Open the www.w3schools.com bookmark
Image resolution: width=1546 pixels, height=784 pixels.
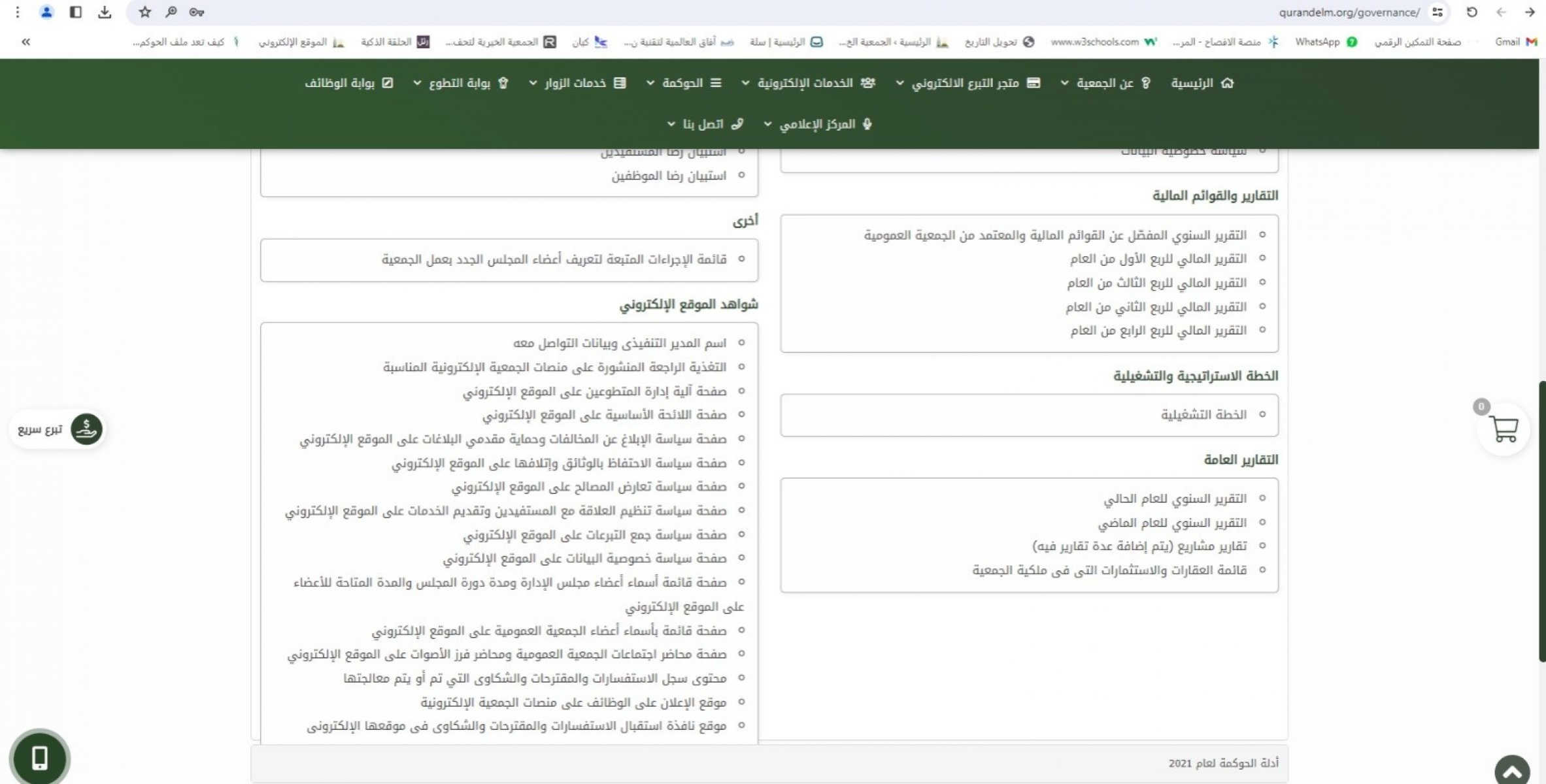point(1103,42)
